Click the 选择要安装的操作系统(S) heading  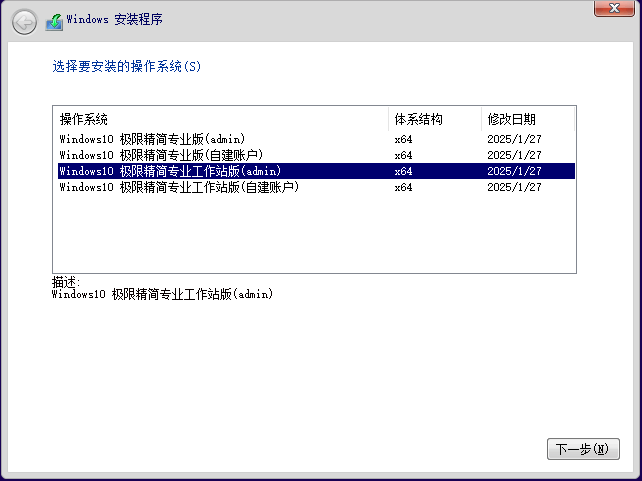(x=127, y=66)
